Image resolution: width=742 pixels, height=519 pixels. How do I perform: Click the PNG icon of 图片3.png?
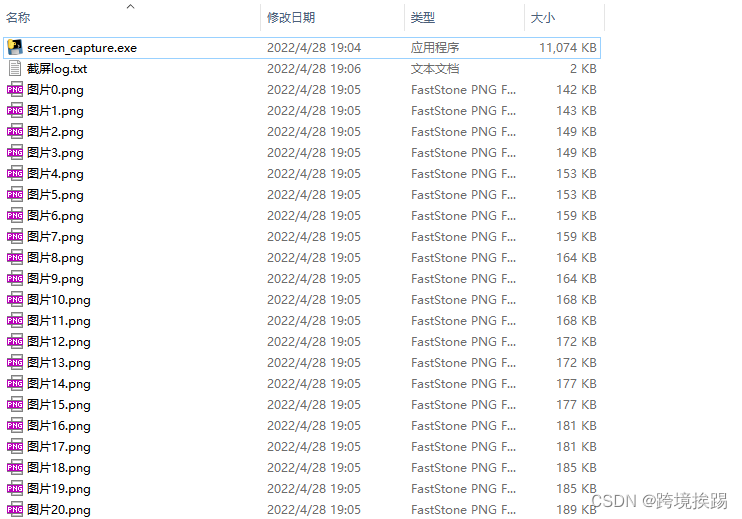(x=15, y=153)
